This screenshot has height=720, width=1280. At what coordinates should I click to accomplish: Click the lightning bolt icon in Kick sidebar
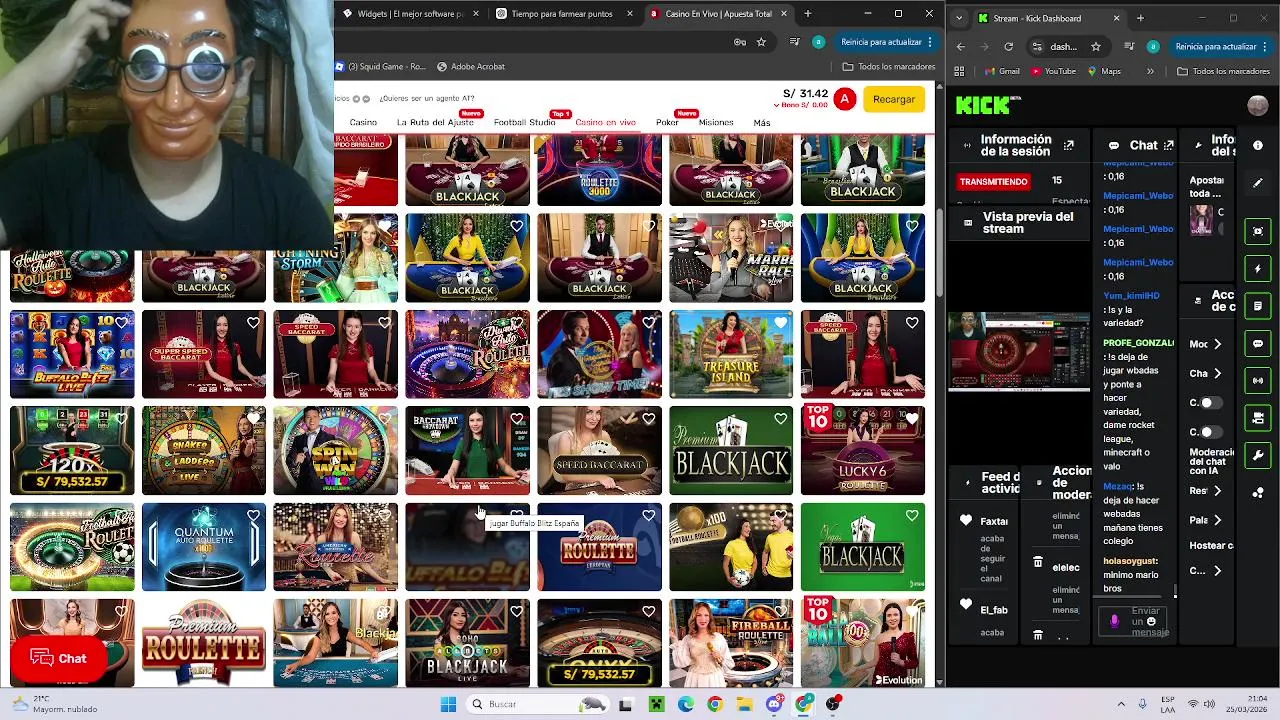[1258, 269]
